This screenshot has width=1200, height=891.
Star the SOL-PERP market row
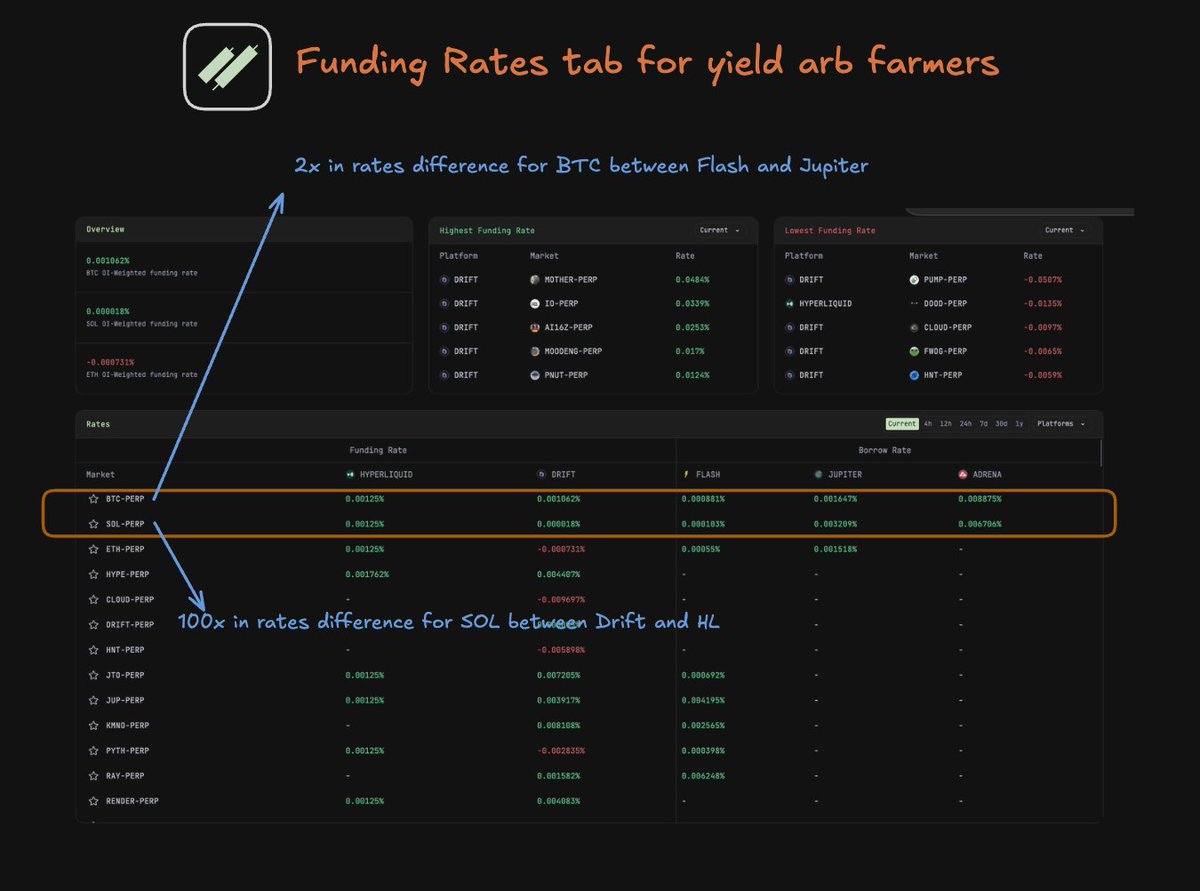point(93,524)
